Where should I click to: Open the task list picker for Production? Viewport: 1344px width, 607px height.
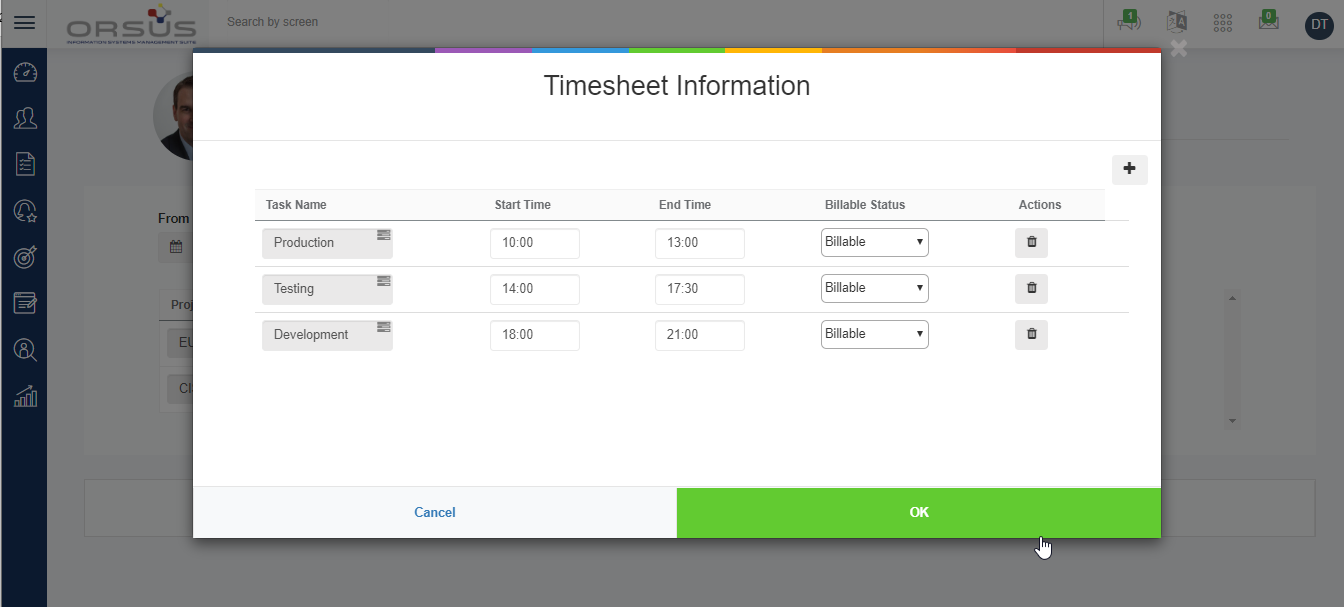pos(384,235)
